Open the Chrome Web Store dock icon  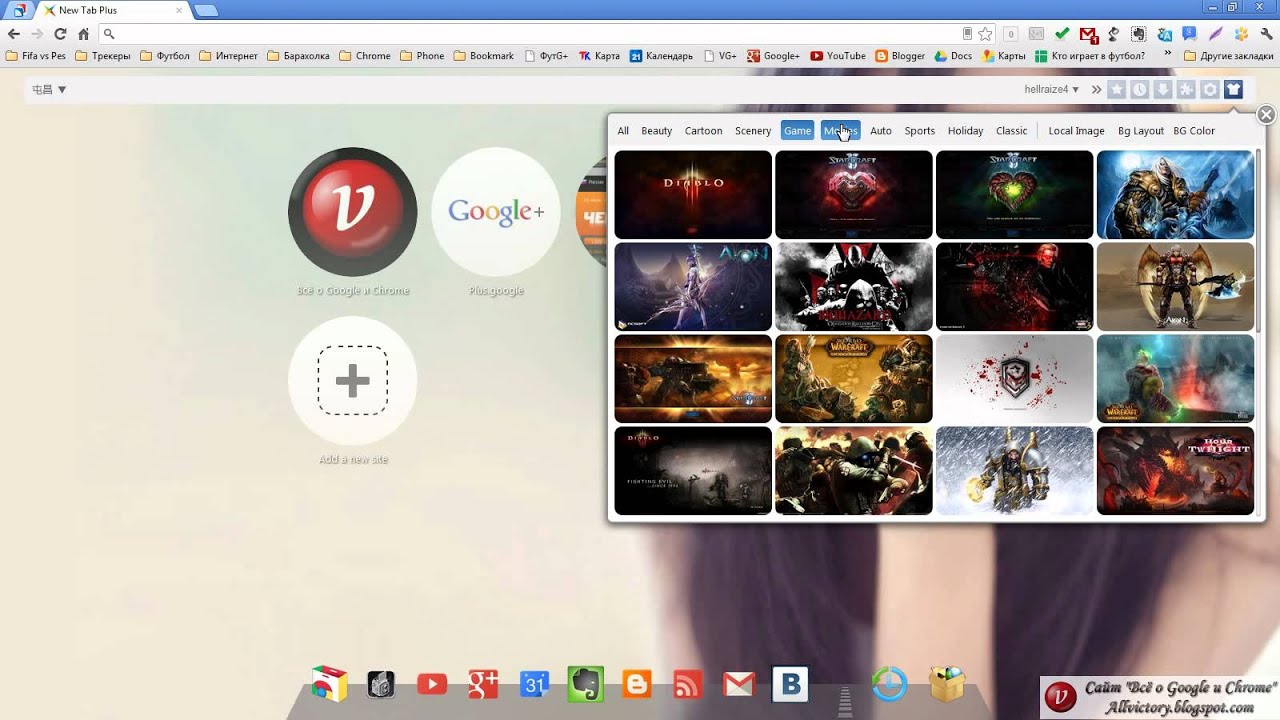[329, 684]
